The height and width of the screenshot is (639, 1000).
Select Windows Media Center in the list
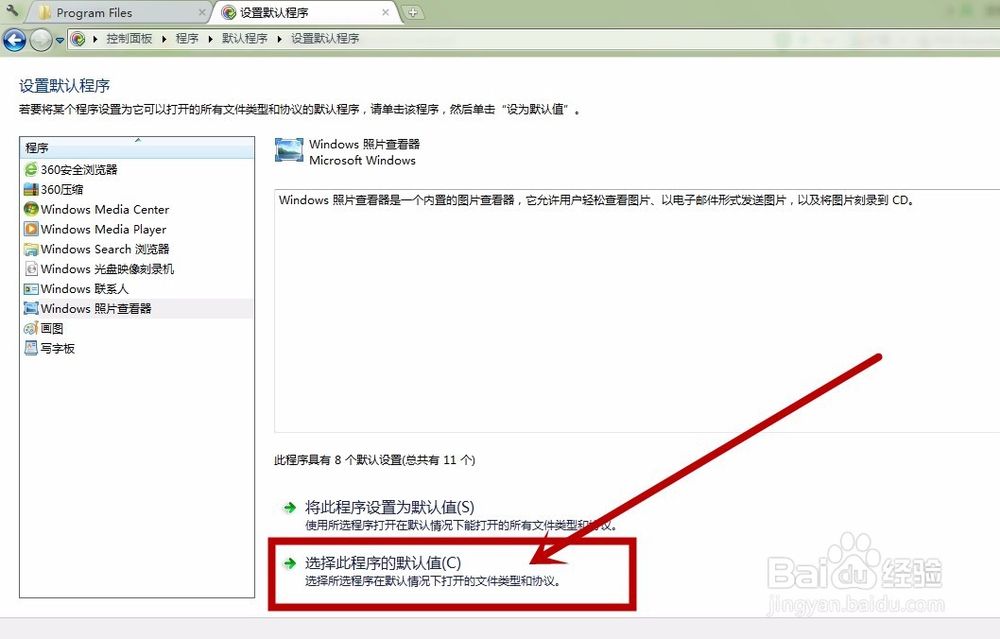(137, 209)
